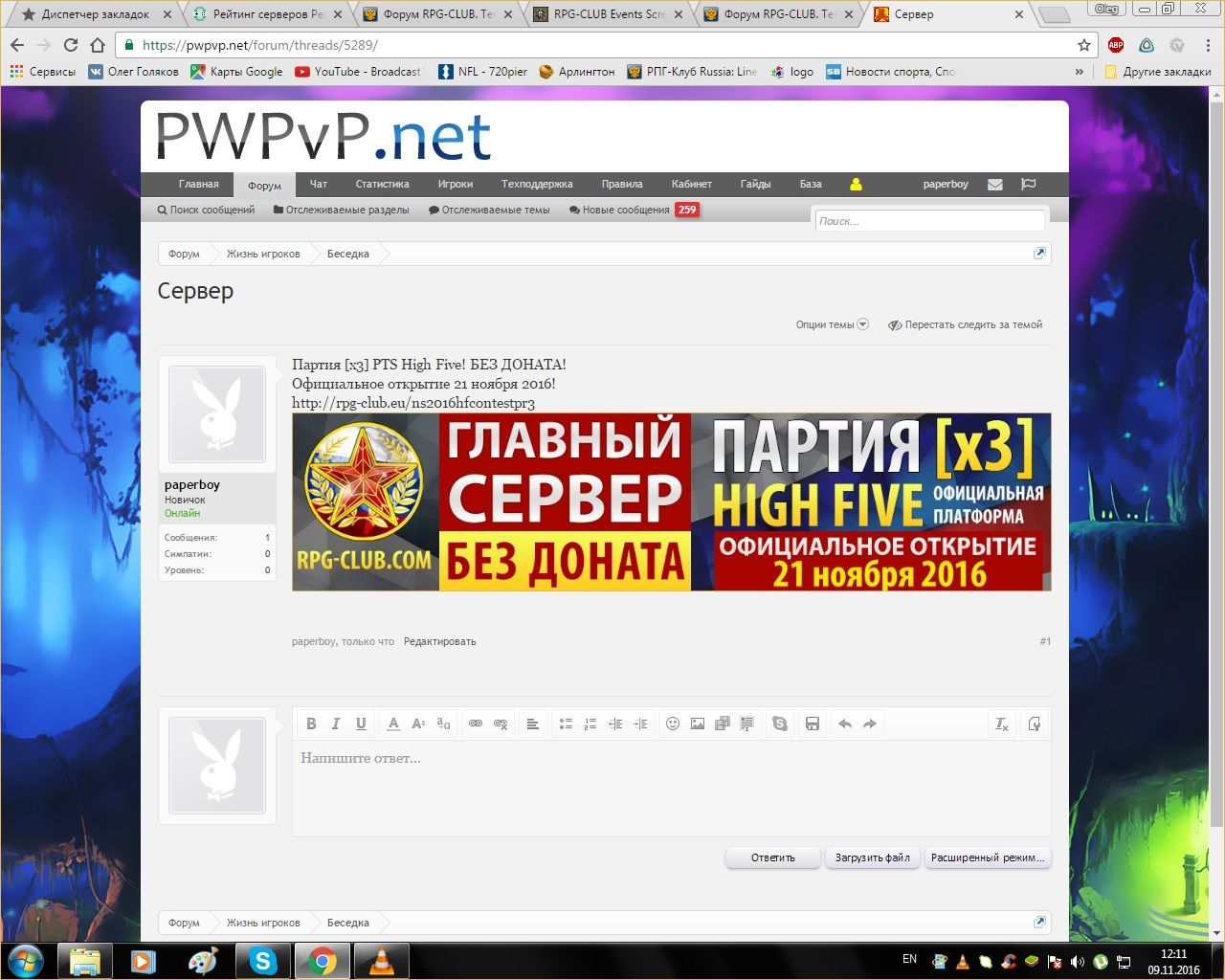This screenshot has height=980, width=1225.
Task: Open the paperboy account menu
Action: tap(946, 185)
